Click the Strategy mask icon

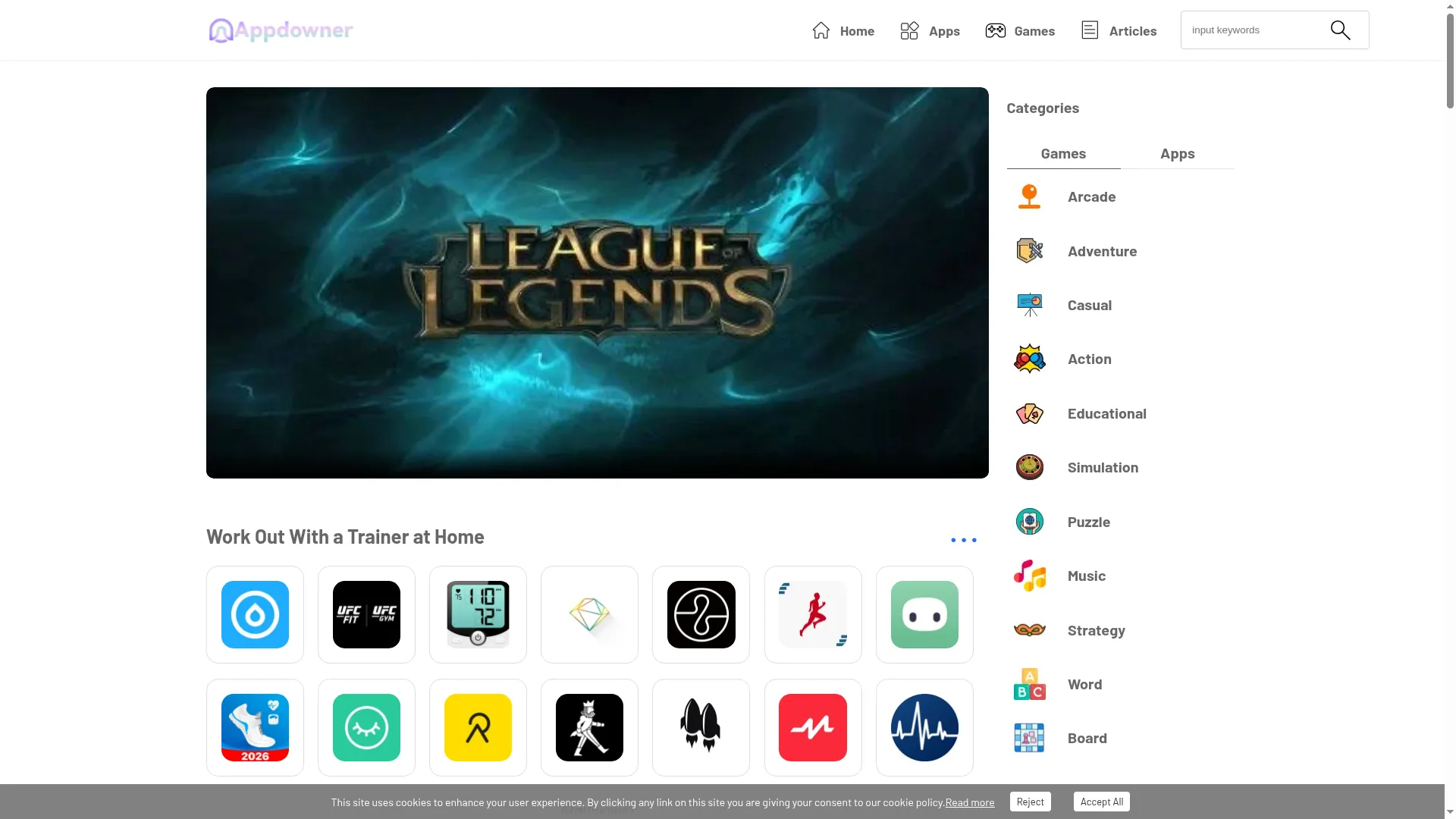(x=1029, y=630)
